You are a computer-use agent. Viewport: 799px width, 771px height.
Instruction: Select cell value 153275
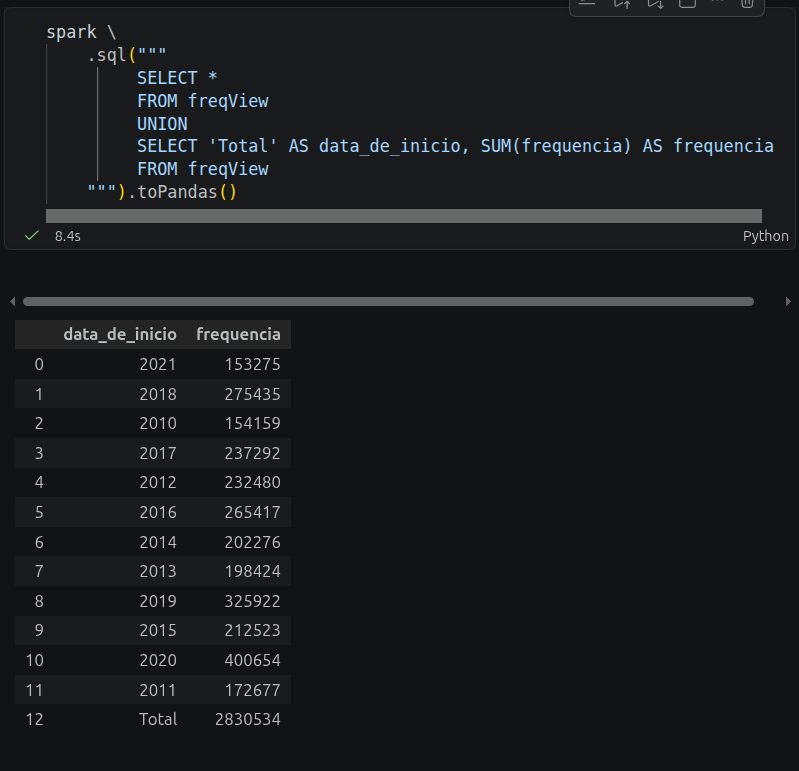click(252, 364)
